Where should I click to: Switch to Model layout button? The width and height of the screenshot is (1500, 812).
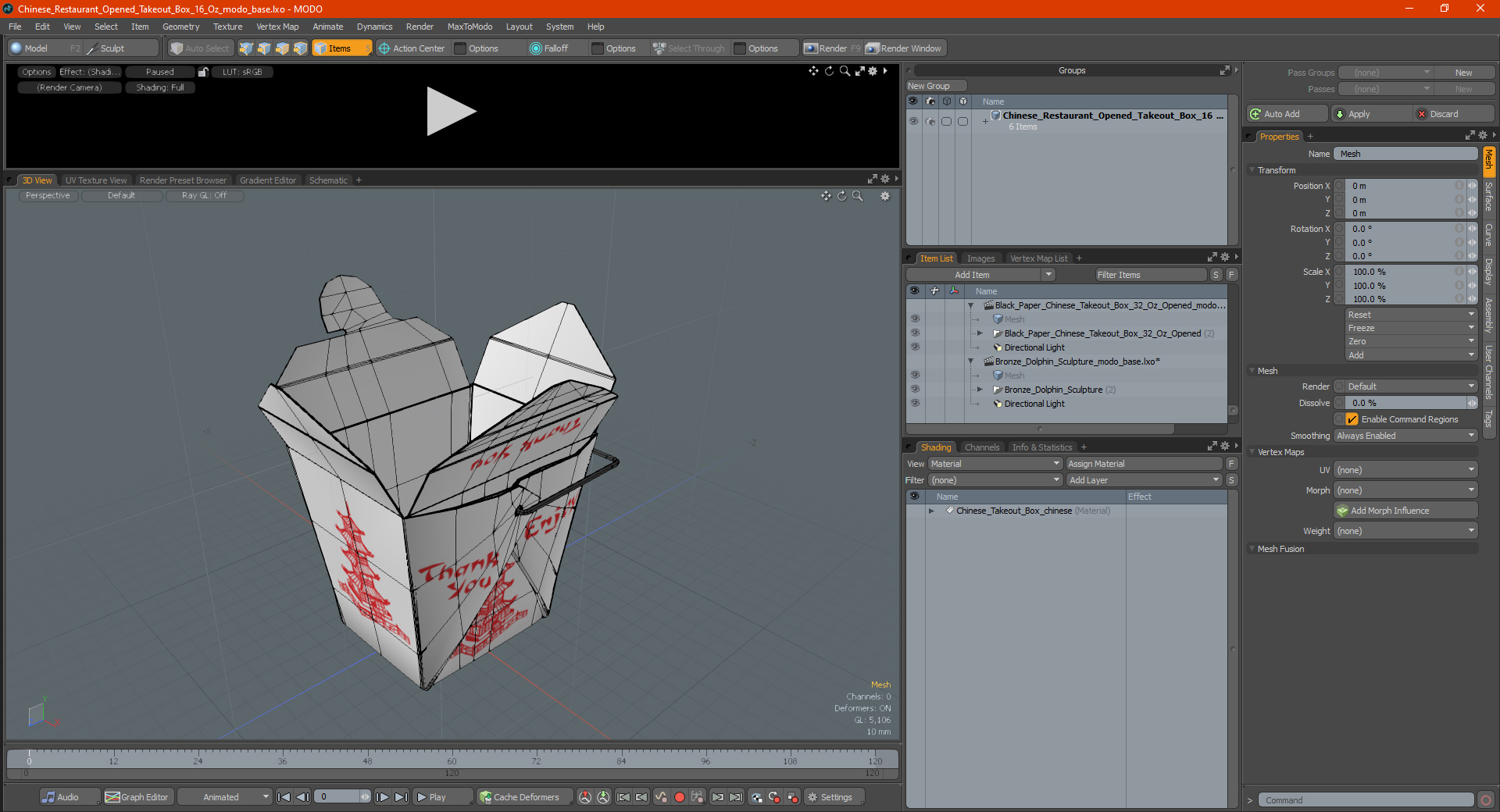point(44,48)
